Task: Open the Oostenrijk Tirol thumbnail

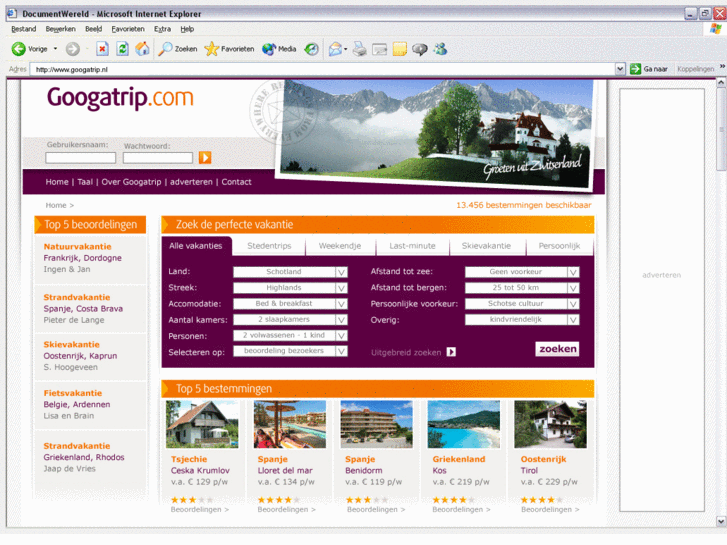Action: tap(550, 424)
